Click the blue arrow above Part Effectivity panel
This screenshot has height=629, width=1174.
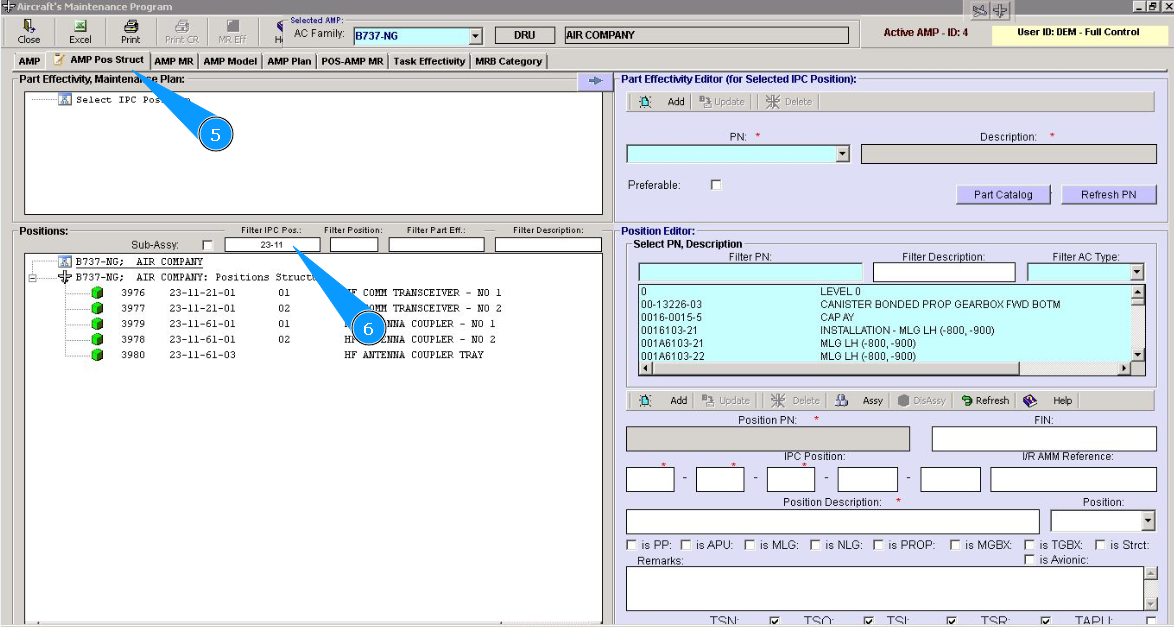pos(594,81)
